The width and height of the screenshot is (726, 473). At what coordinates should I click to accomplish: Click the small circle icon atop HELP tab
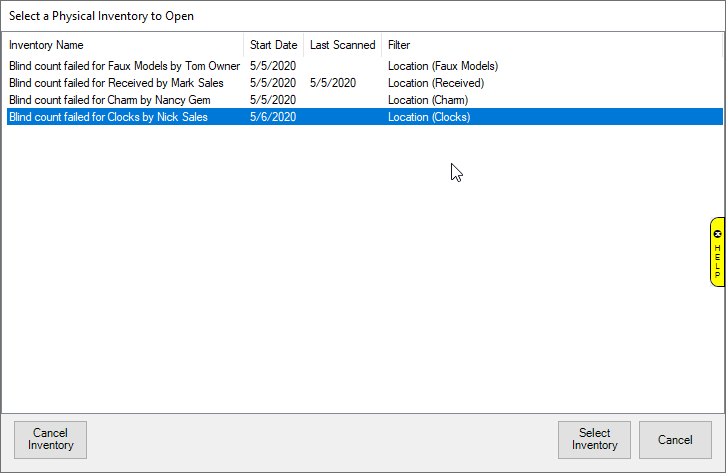717,233
